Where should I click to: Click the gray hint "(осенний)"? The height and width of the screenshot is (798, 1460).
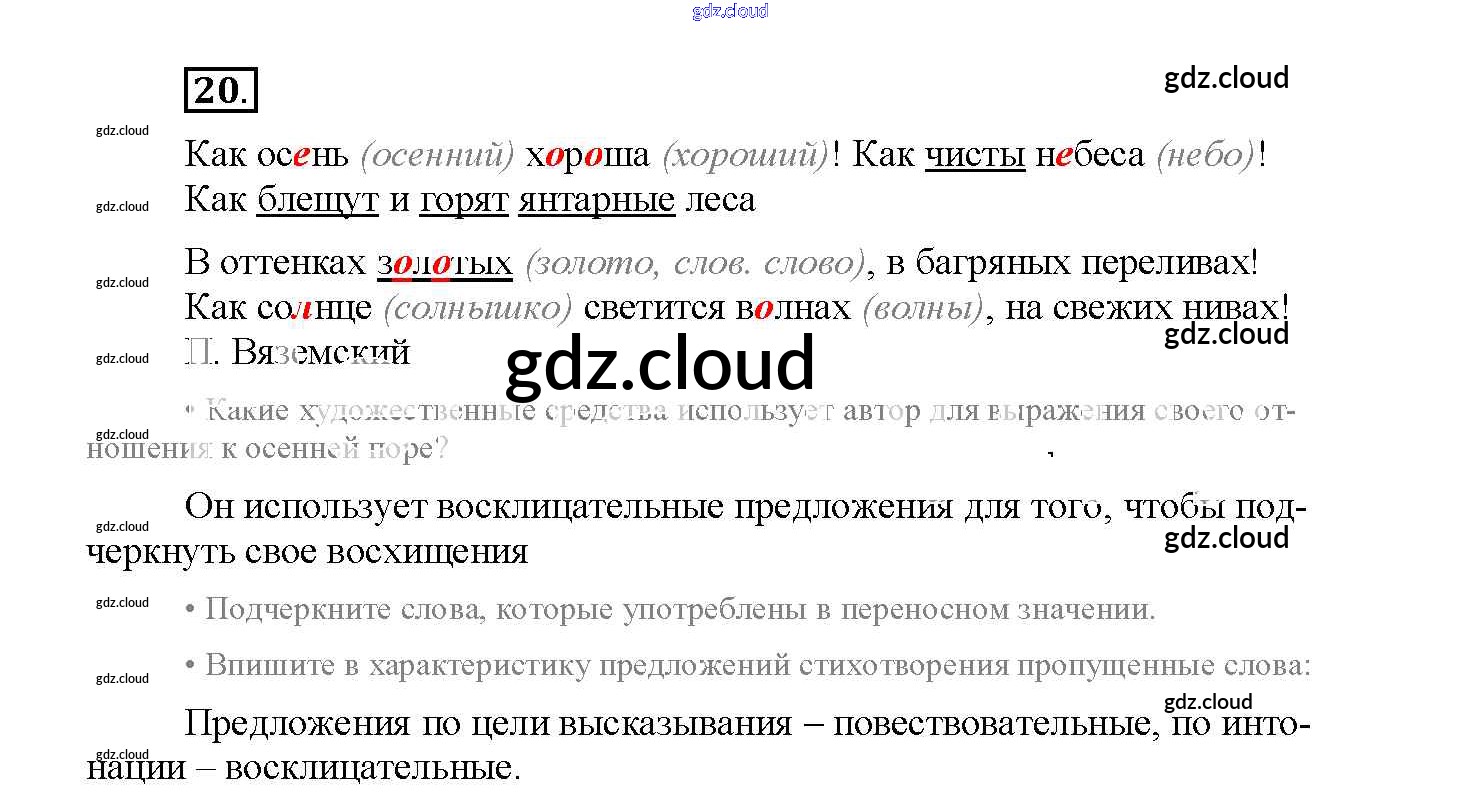[x=436, y=156]
